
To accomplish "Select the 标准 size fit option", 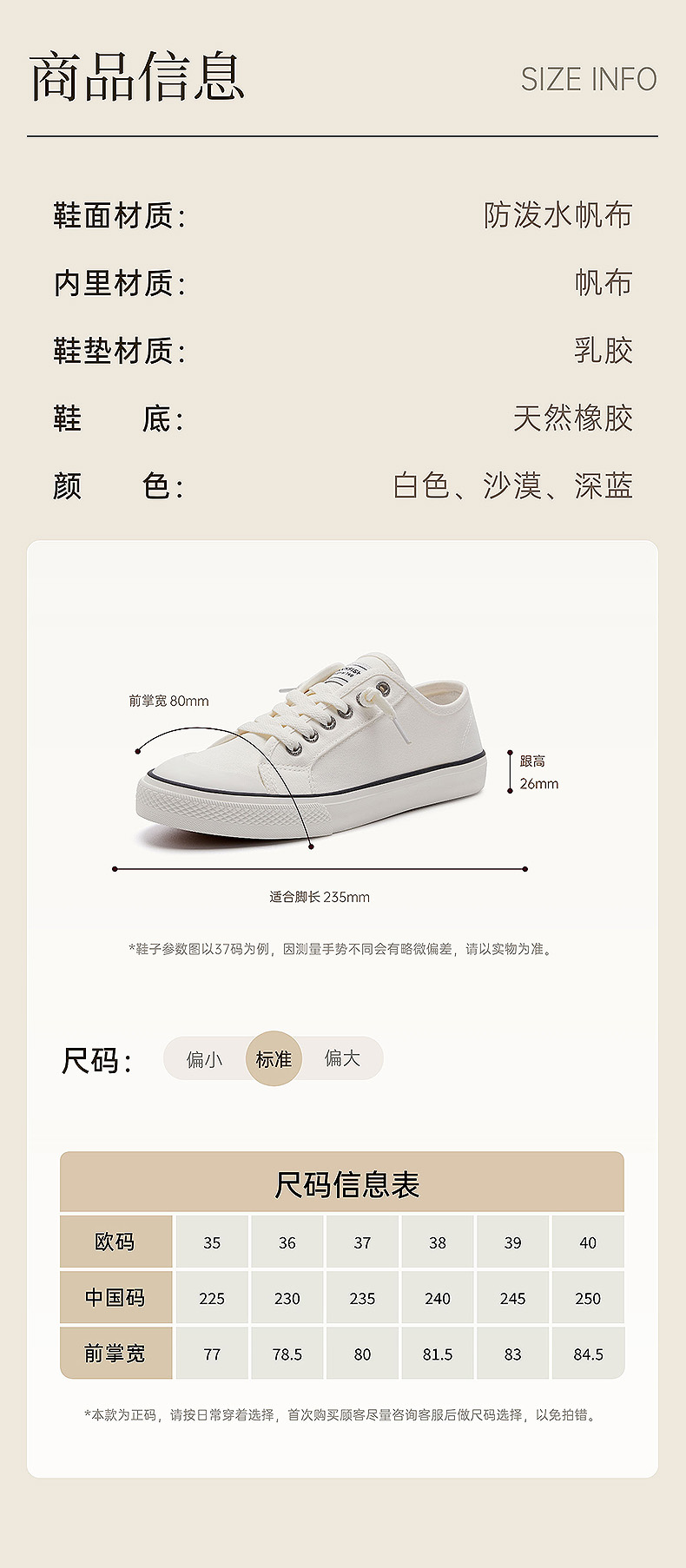I will click(x=274, y=1058).
